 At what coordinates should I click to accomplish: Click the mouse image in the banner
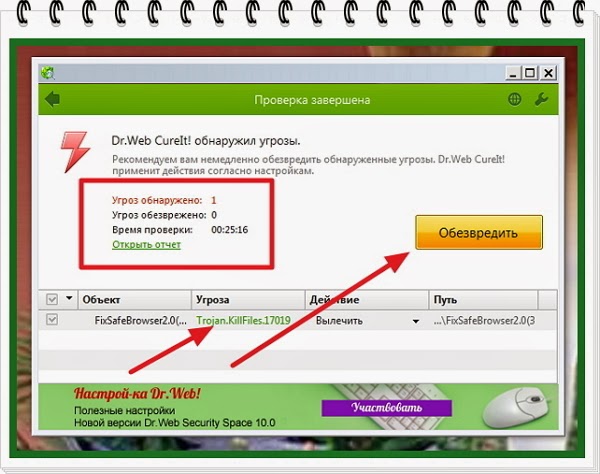point(517,407)
